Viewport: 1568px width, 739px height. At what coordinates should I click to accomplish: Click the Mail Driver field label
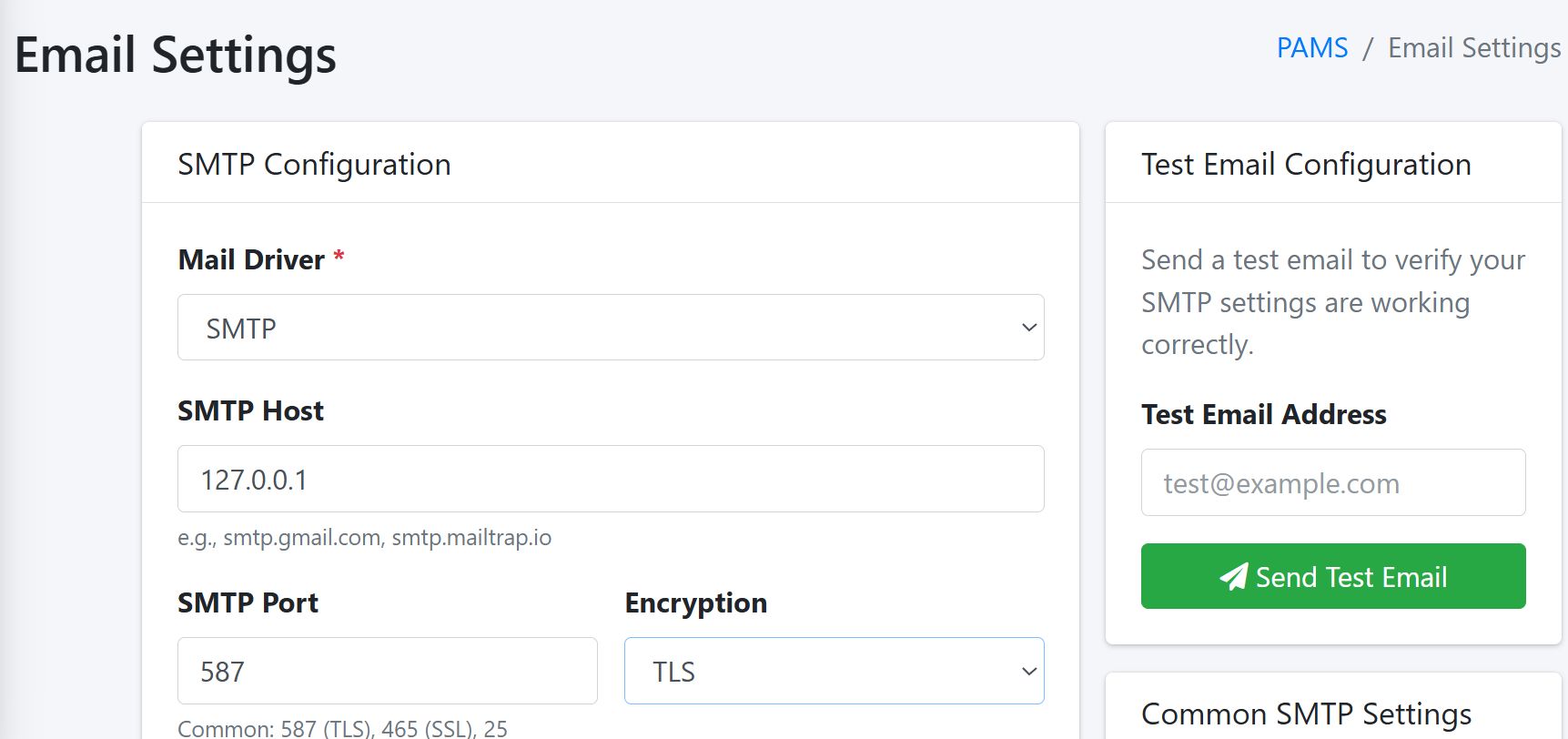(251, 260)
